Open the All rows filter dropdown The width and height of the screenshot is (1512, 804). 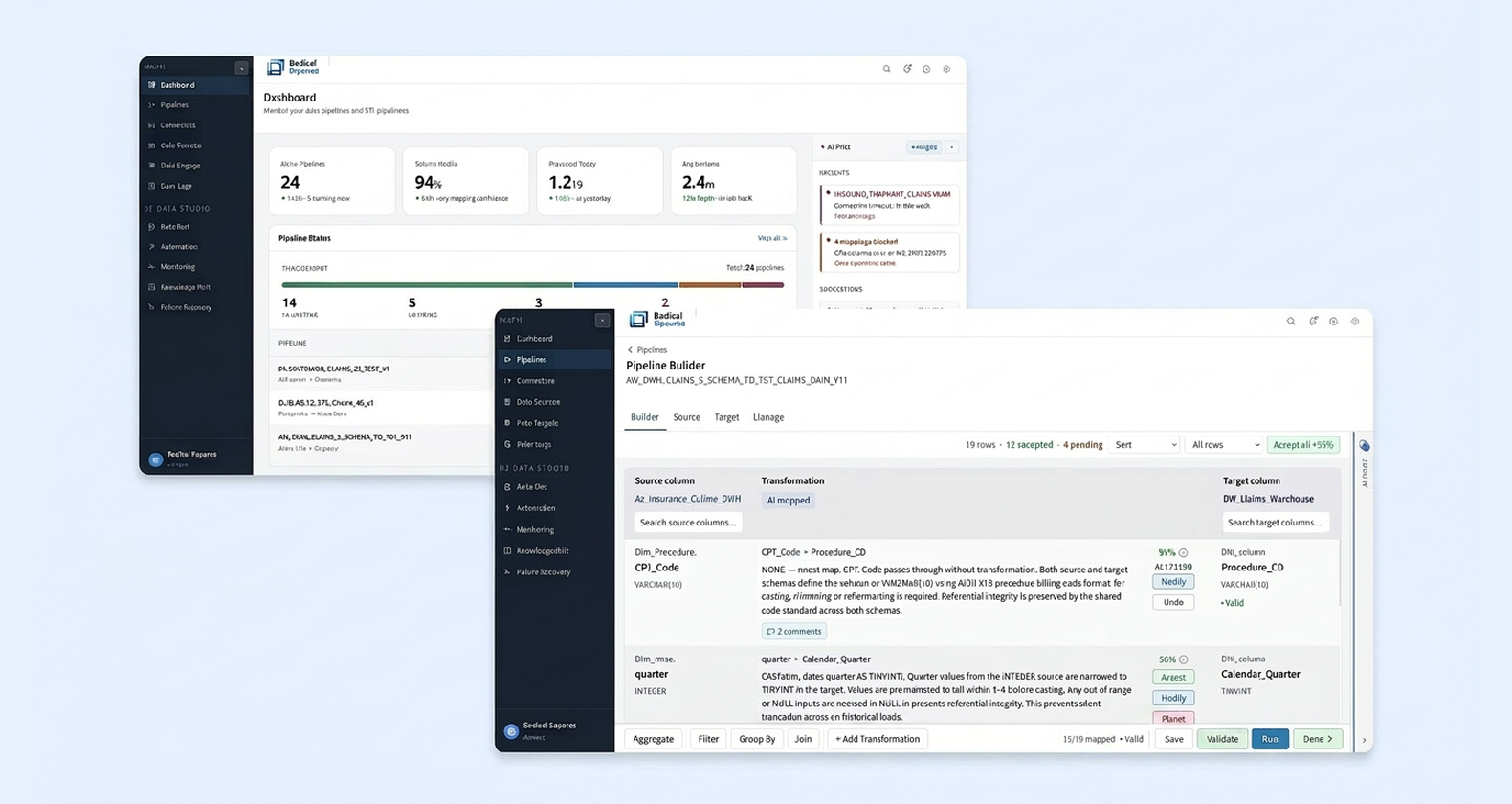(x=1225, y=445)
